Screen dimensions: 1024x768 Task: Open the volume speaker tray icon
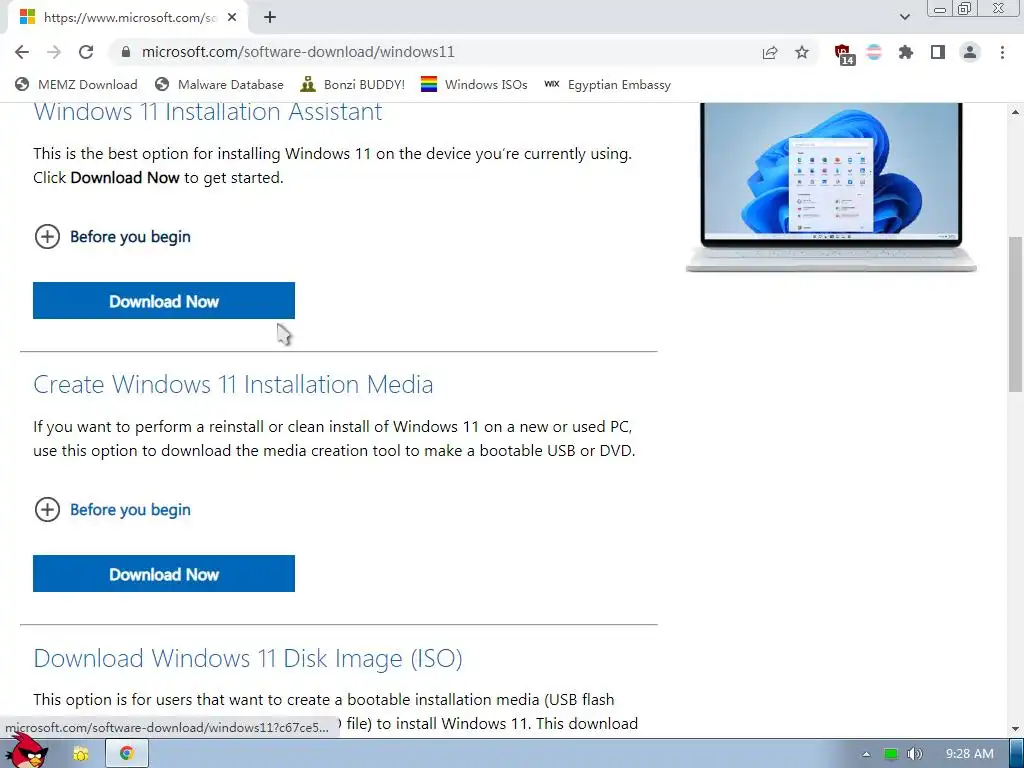pyautogui.click(x=915, y=754)
